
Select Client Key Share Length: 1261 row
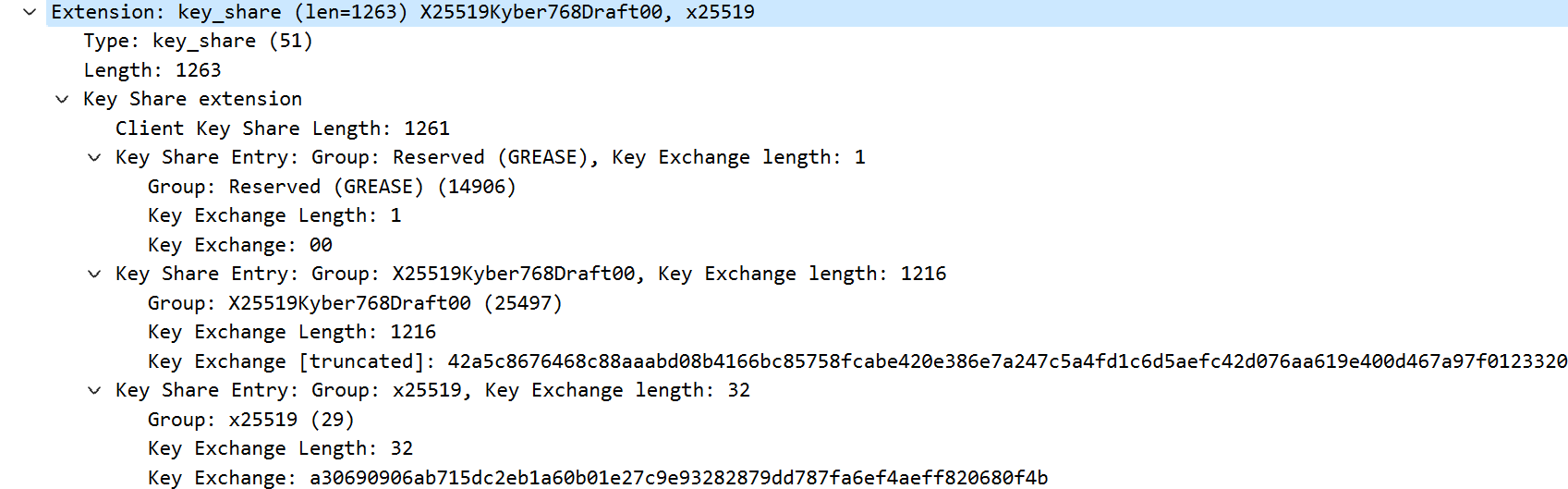click(x=282, y=128)
